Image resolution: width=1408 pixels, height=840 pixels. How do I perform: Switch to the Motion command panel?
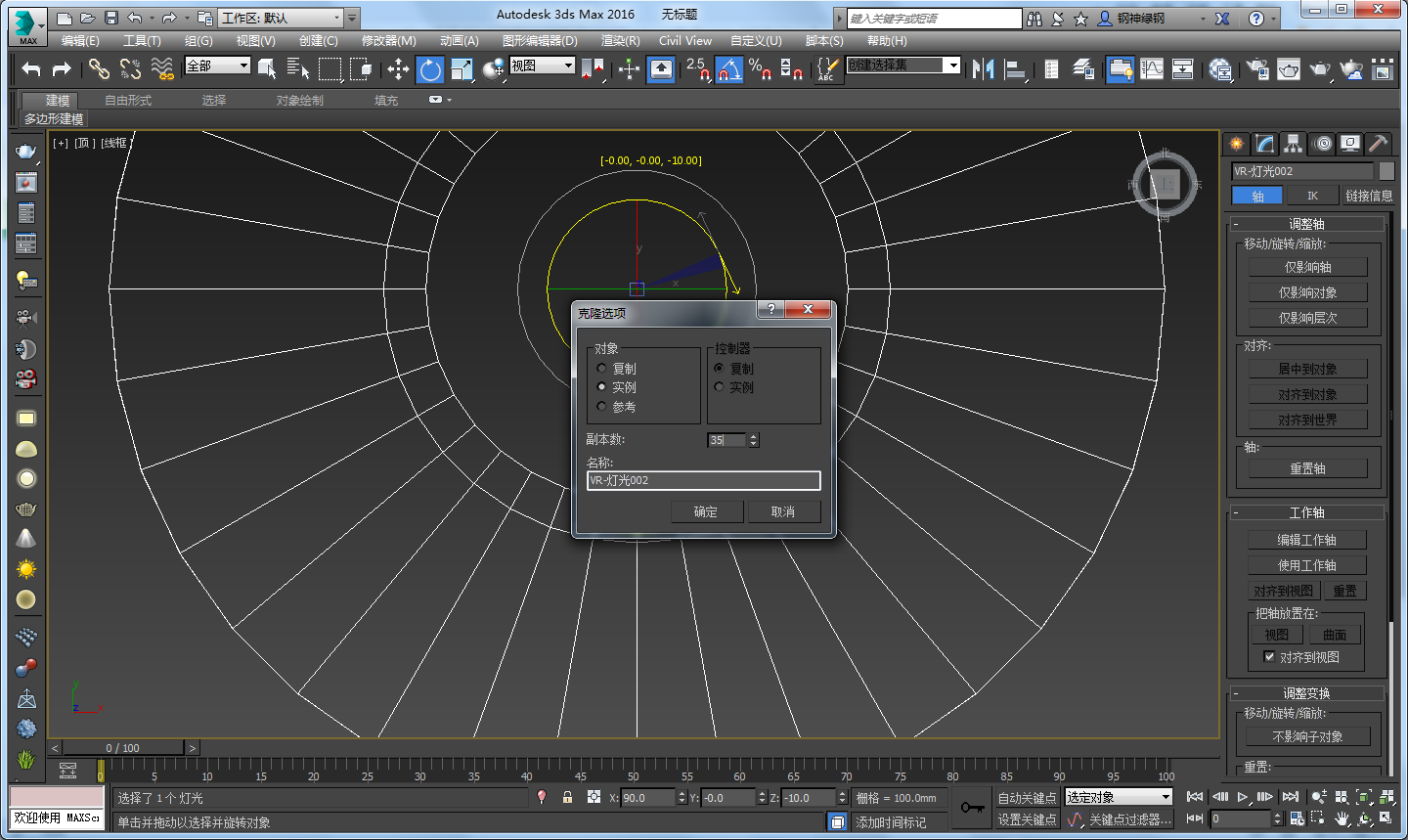tap(1322, 144)
